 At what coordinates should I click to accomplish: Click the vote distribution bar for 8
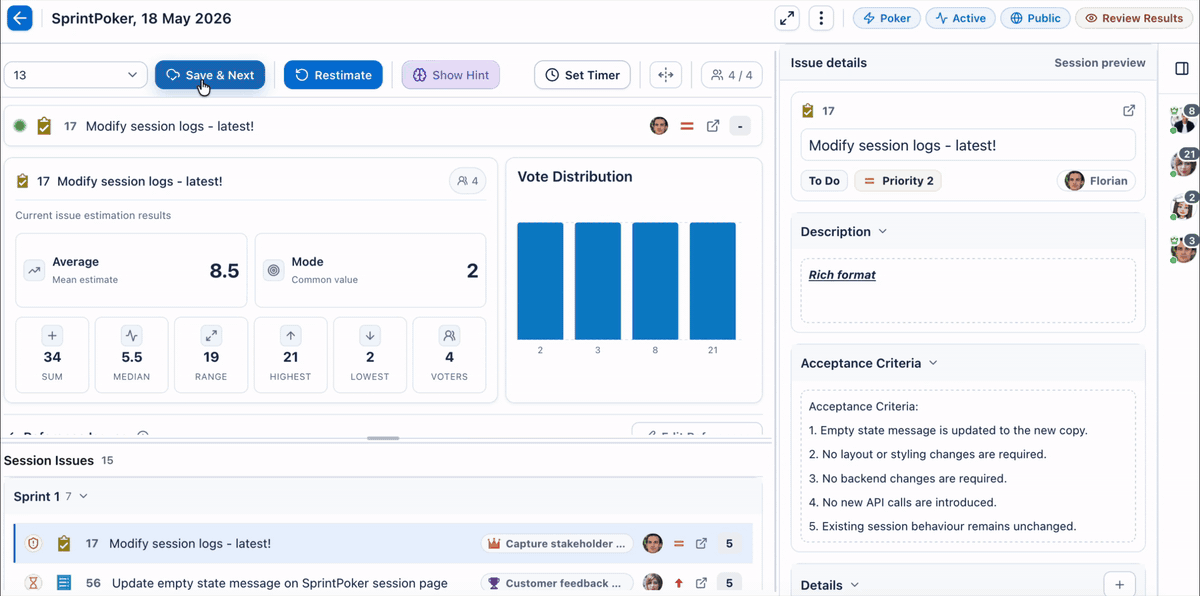tap(655, 281)
